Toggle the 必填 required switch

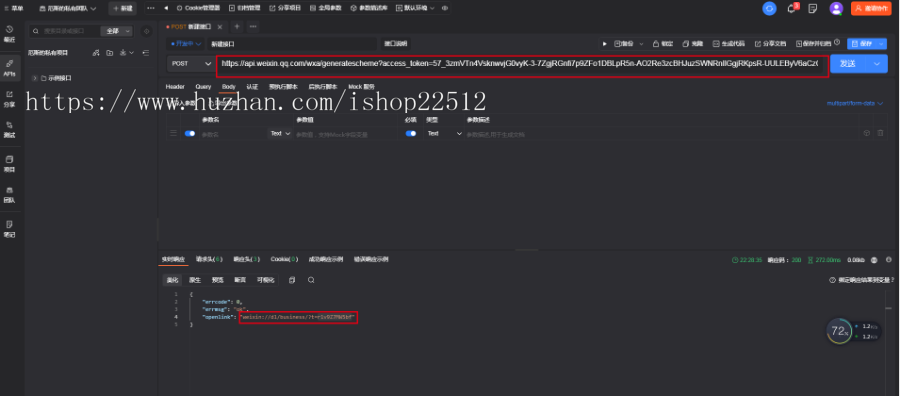[411, 133]
